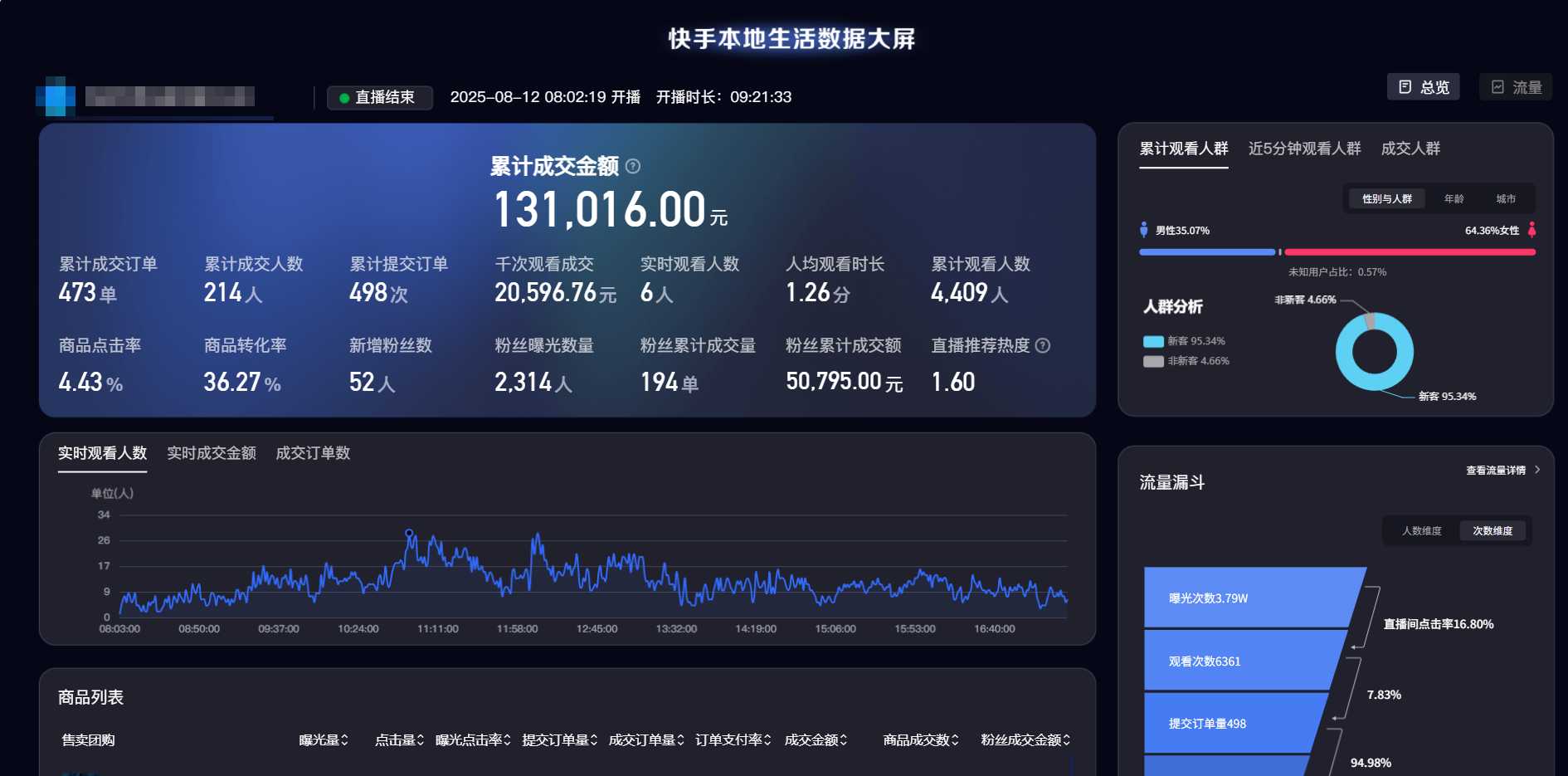Image resolution: width=1568 pixels, height=776 pixels.
Task: Switch funnel to 人数维度
Action: pos(1421,531)
